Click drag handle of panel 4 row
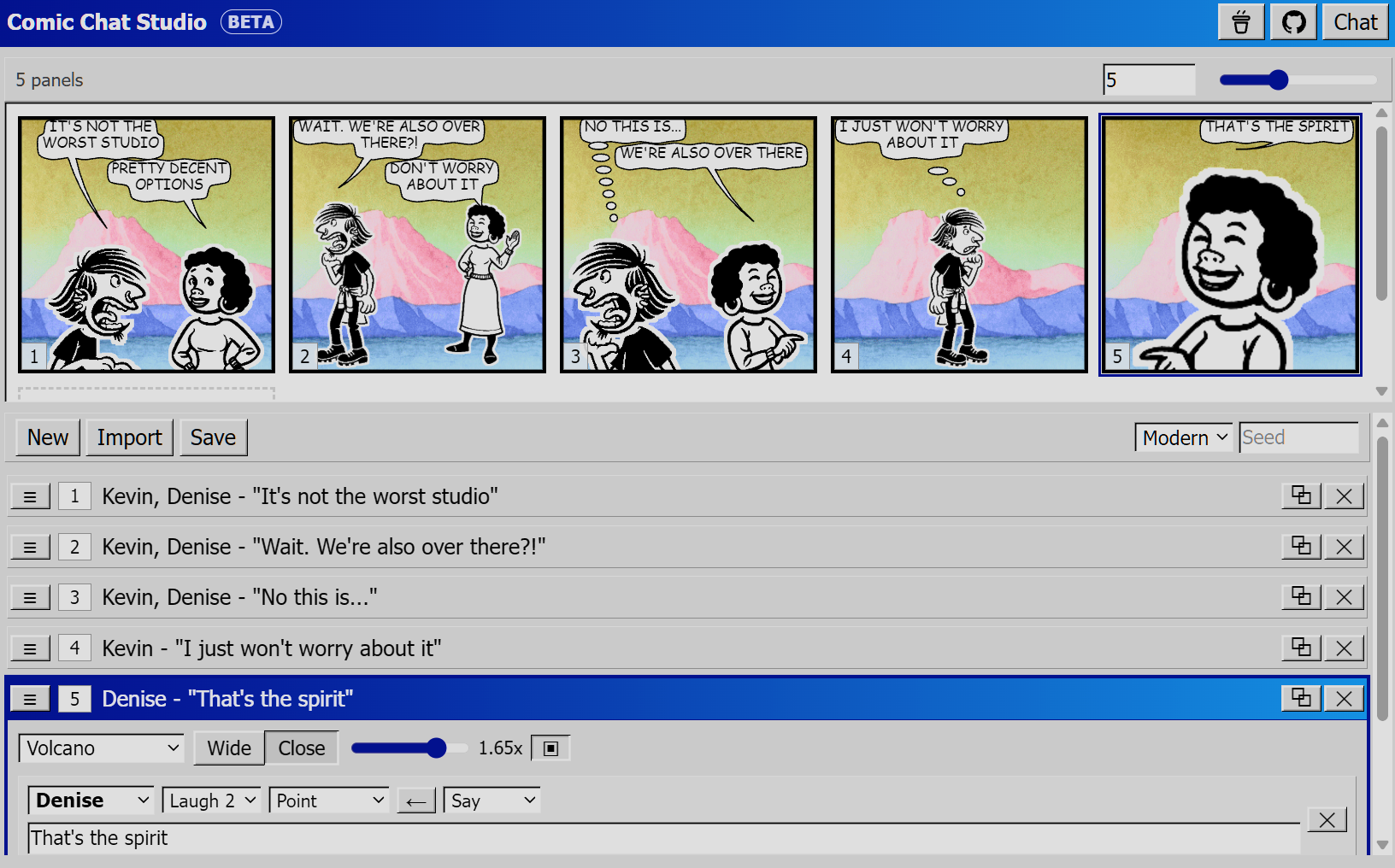Viewport: 1395px width, 868px height. pyautogui.click(x=30, y=648)
